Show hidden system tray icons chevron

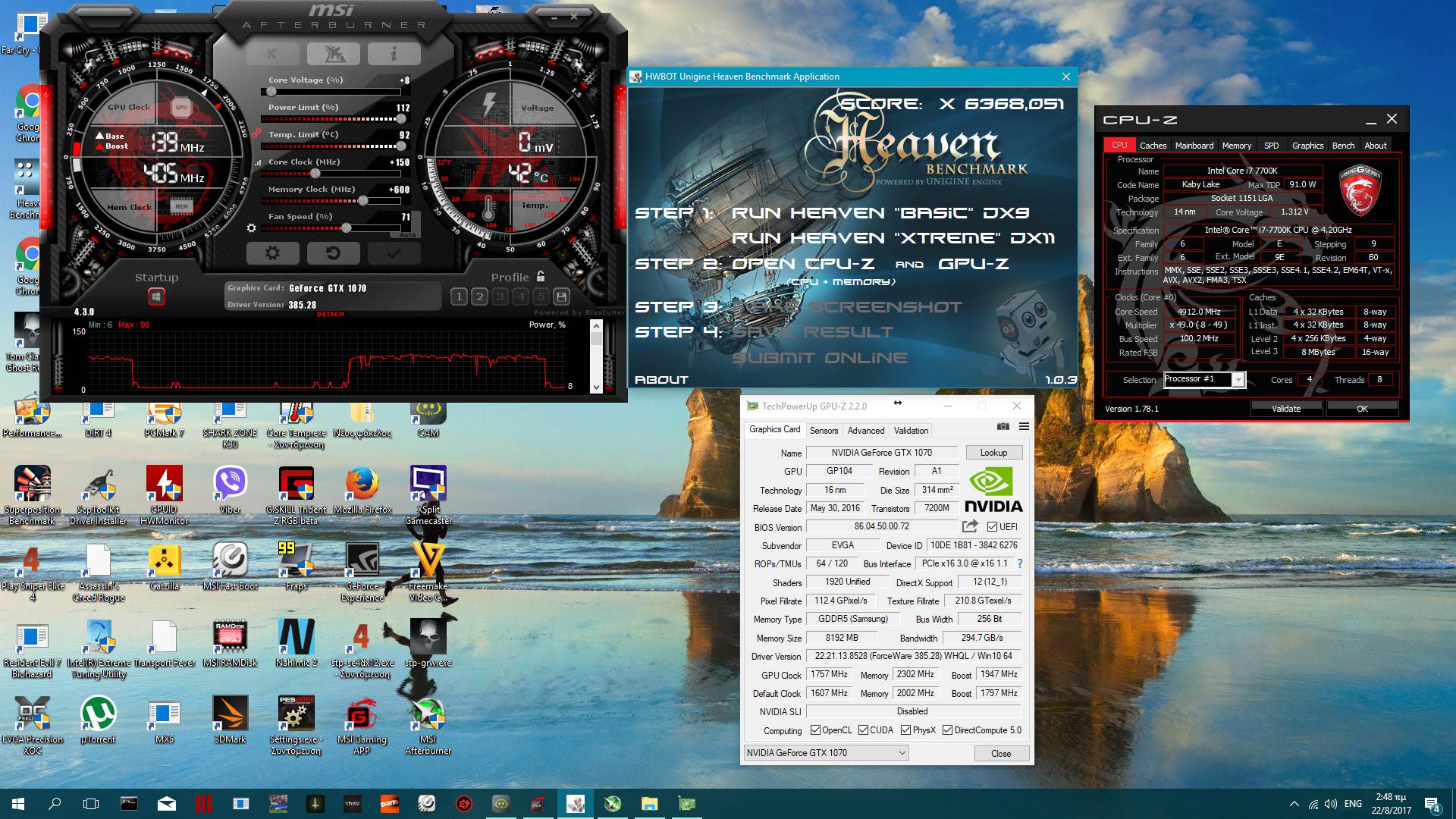(1293, 804)
